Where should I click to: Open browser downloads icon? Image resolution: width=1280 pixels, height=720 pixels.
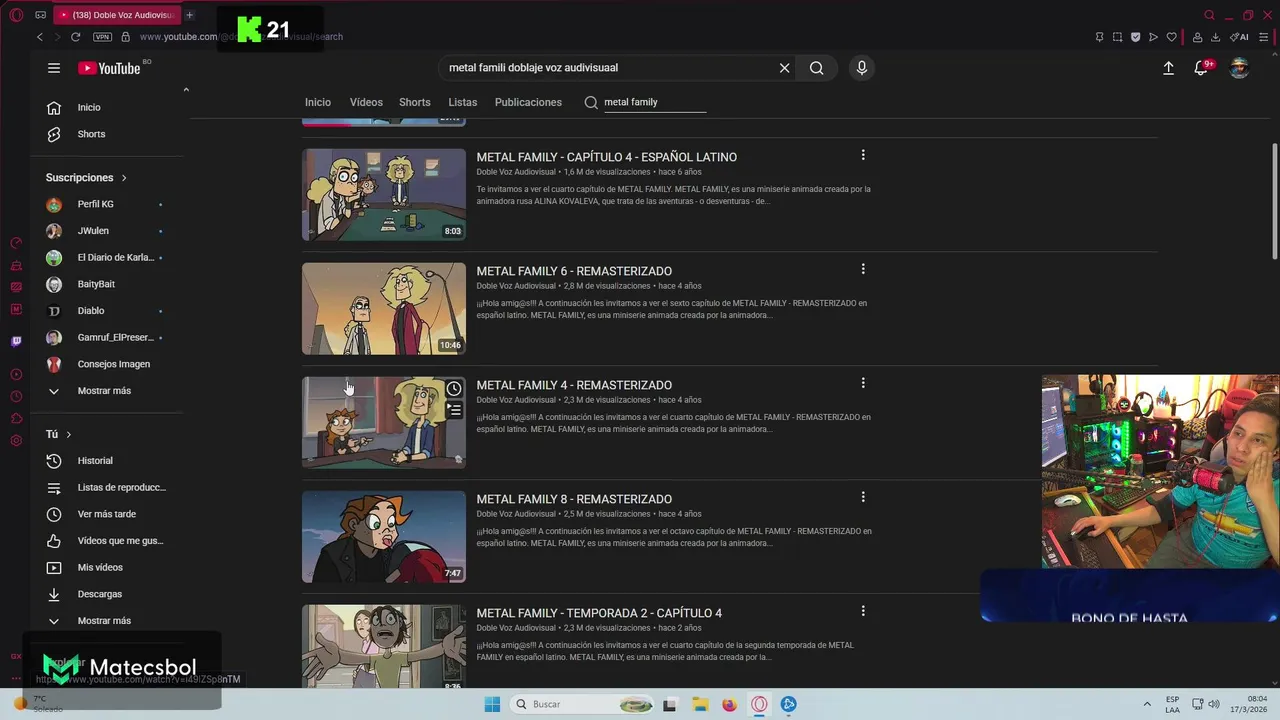[x=1215, y=37]
